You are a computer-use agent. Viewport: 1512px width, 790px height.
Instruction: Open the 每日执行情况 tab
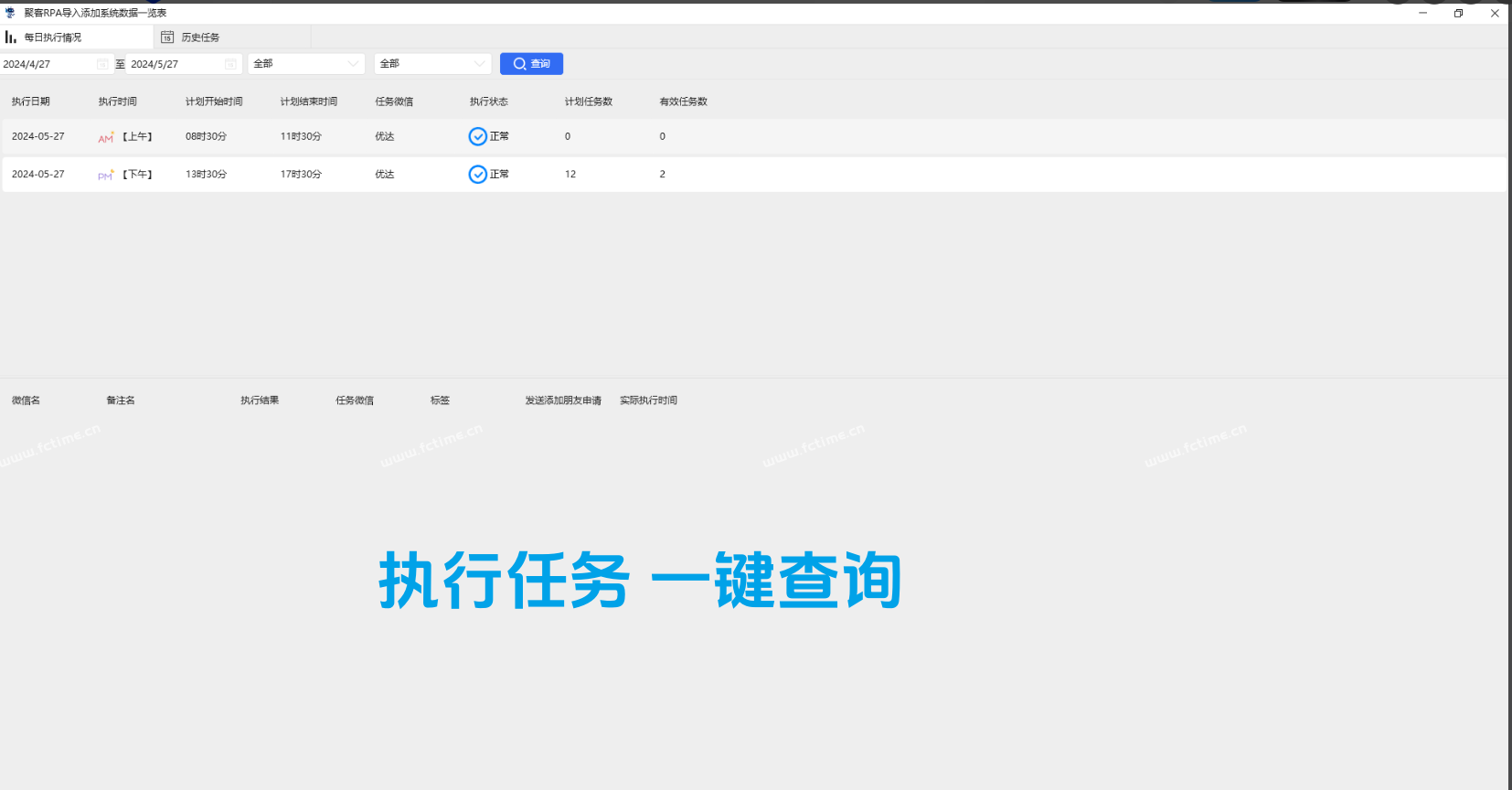(x=77, y=37)
